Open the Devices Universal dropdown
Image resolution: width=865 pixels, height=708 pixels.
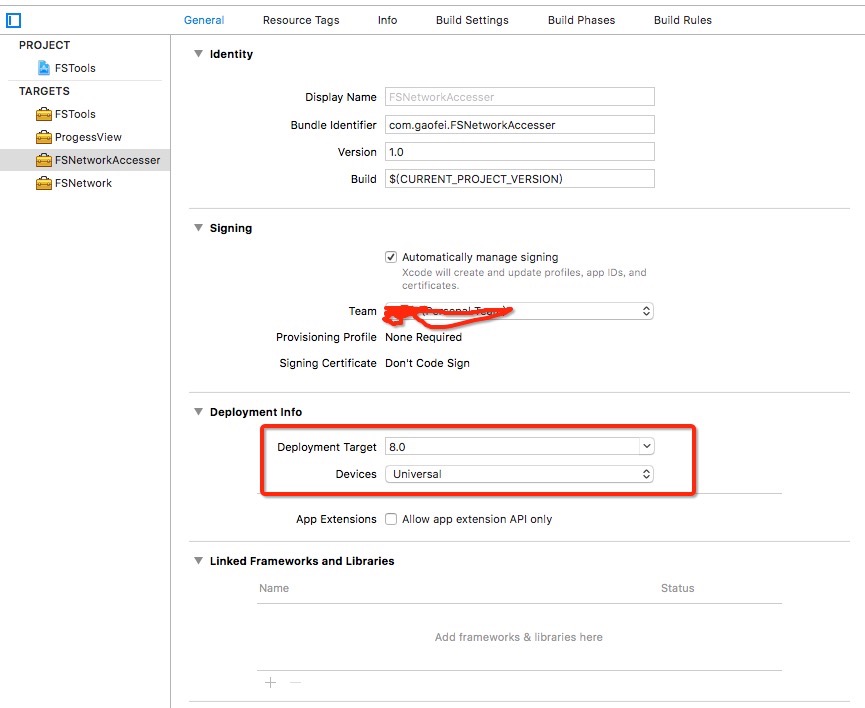646,474
